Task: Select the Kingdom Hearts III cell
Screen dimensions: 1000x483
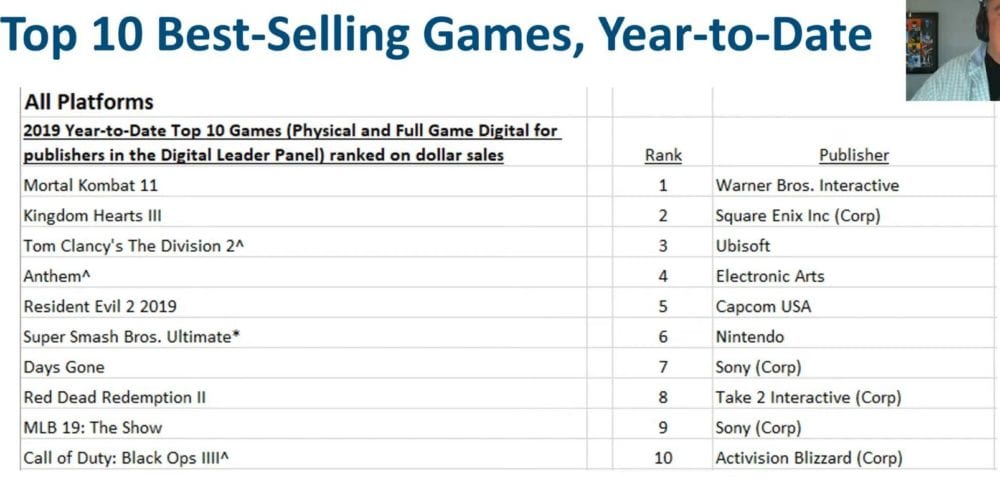Action: point(92,215)
